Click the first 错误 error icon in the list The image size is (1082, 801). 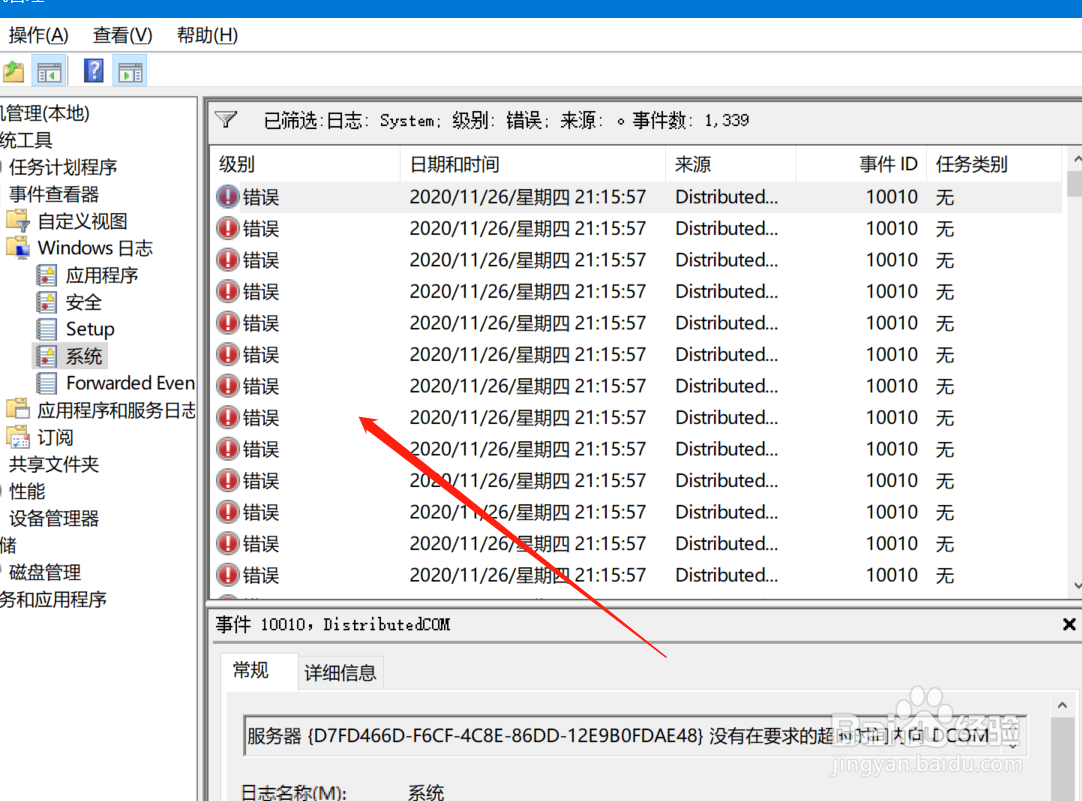(228, 196)
